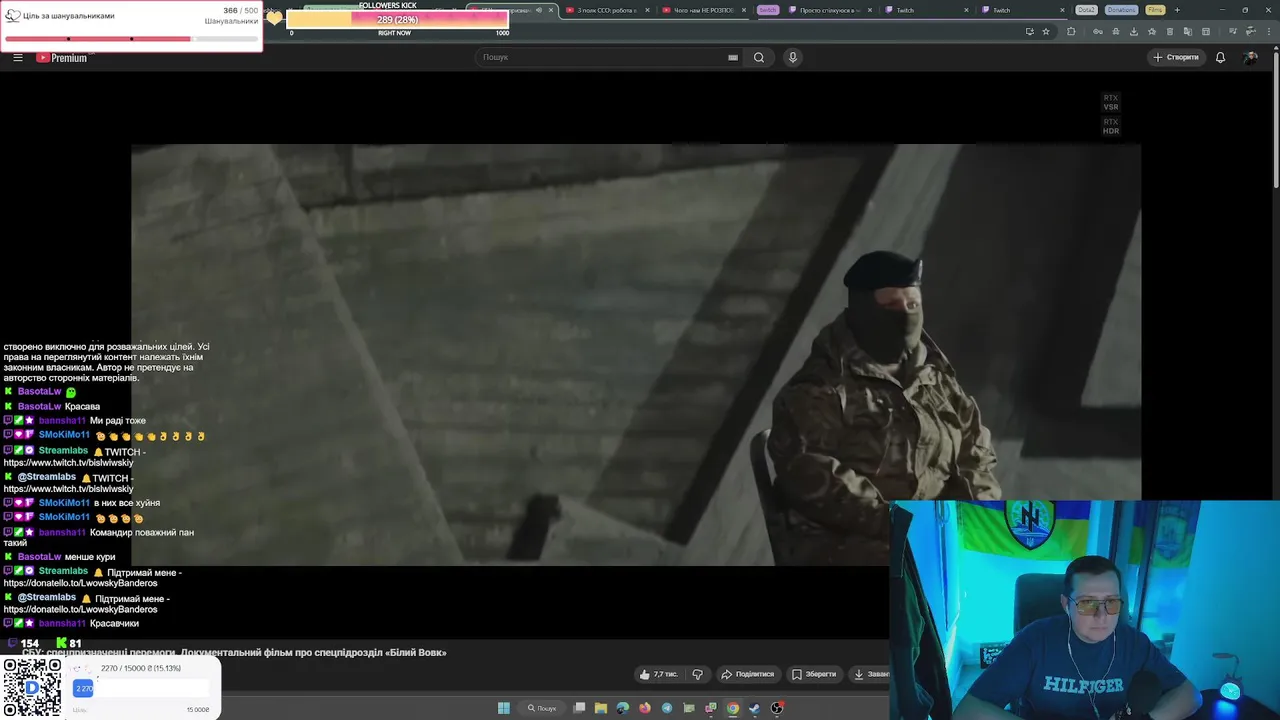Viewport: 1280px width, 720px height.
Task: Share the video via Поділитися
Action: tap(748, 674)
